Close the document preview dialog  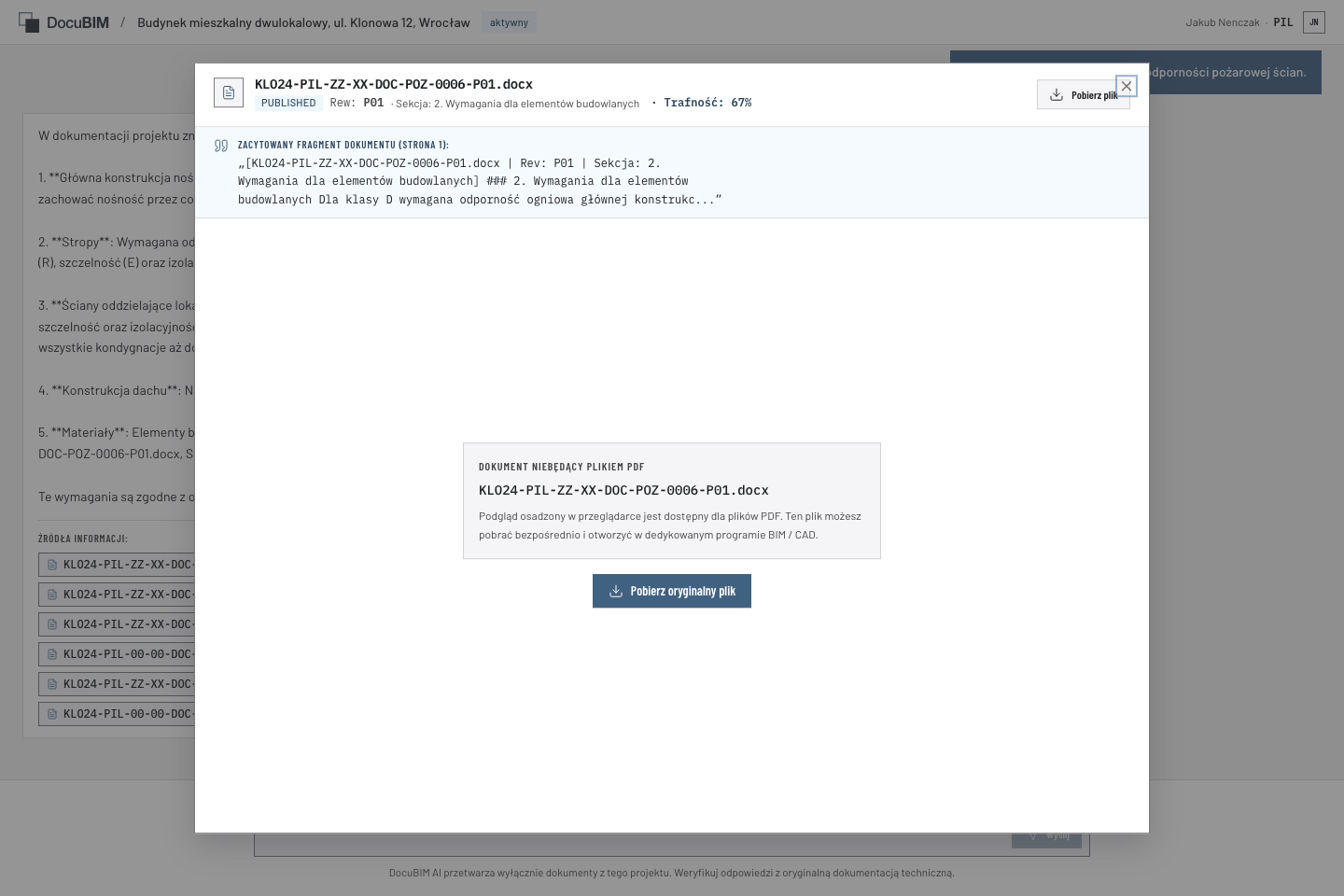click(1127, 86)
